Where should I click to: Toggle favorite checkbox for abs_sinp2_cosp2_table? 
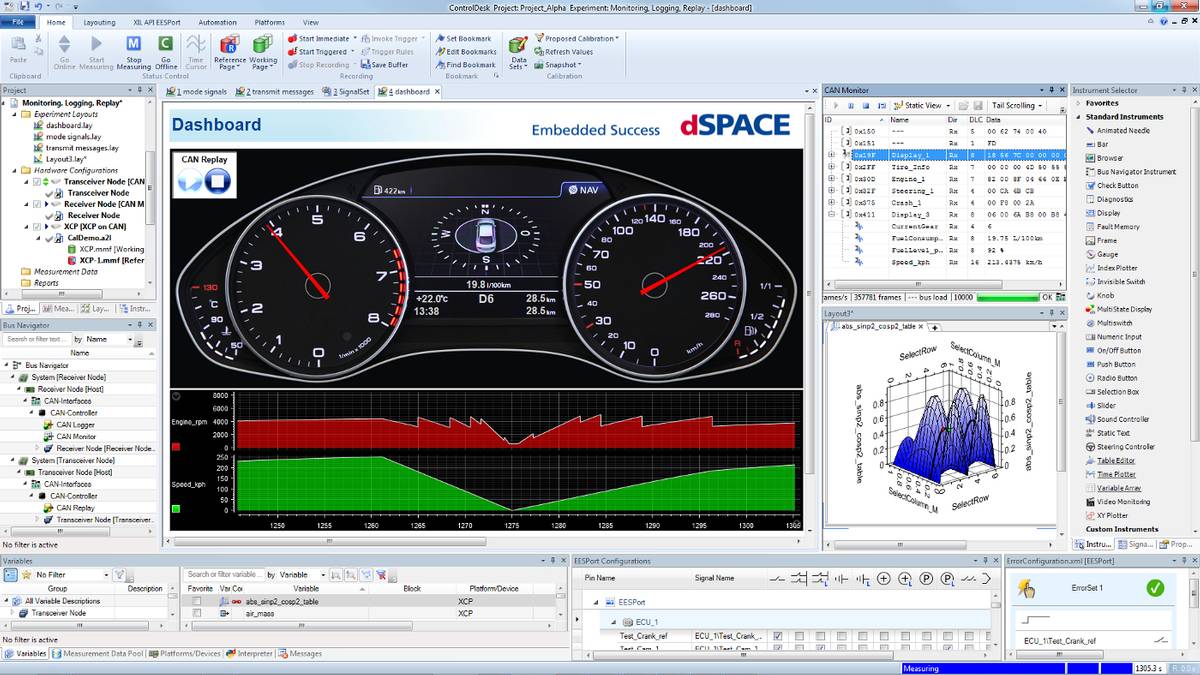click(197, 602)
